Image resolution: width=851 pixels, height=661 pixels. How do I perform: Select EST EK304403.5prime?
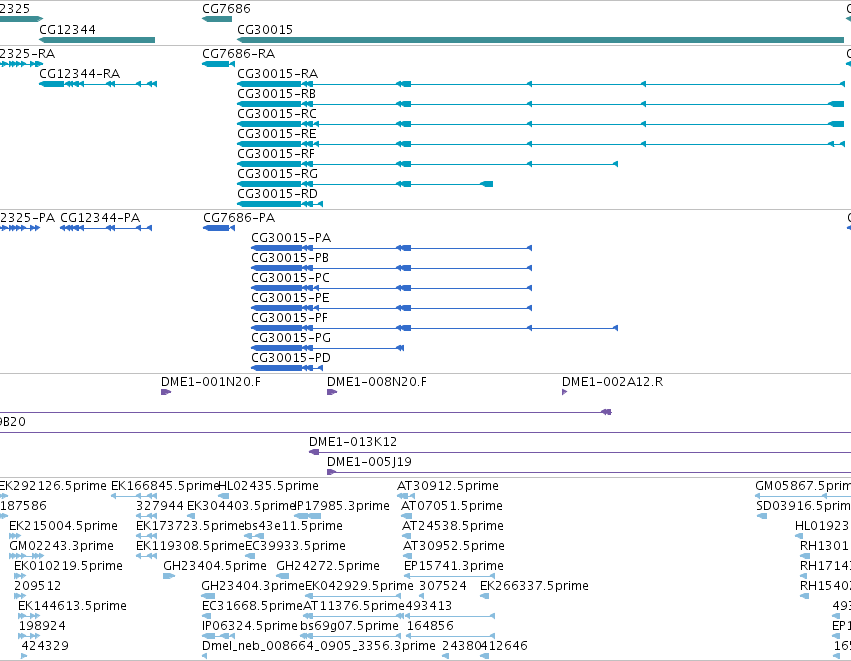pyautogui.click(x=241, y=506)
